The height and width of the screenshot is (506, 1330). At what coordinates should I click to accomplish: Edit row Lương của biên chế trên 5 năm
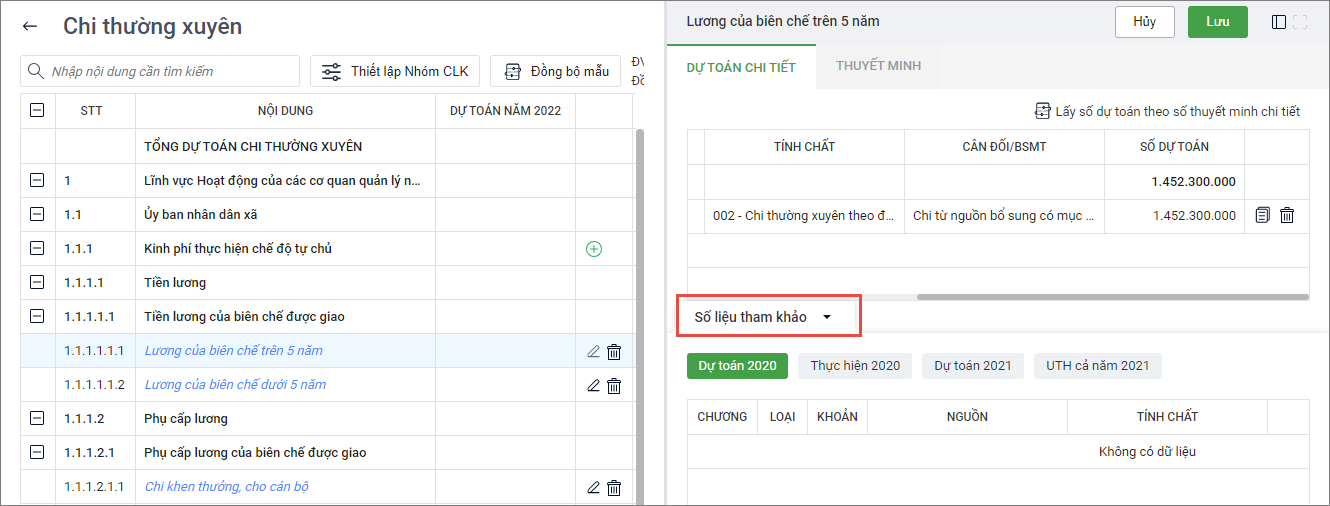pyautogui.click(x=593, y=351)
